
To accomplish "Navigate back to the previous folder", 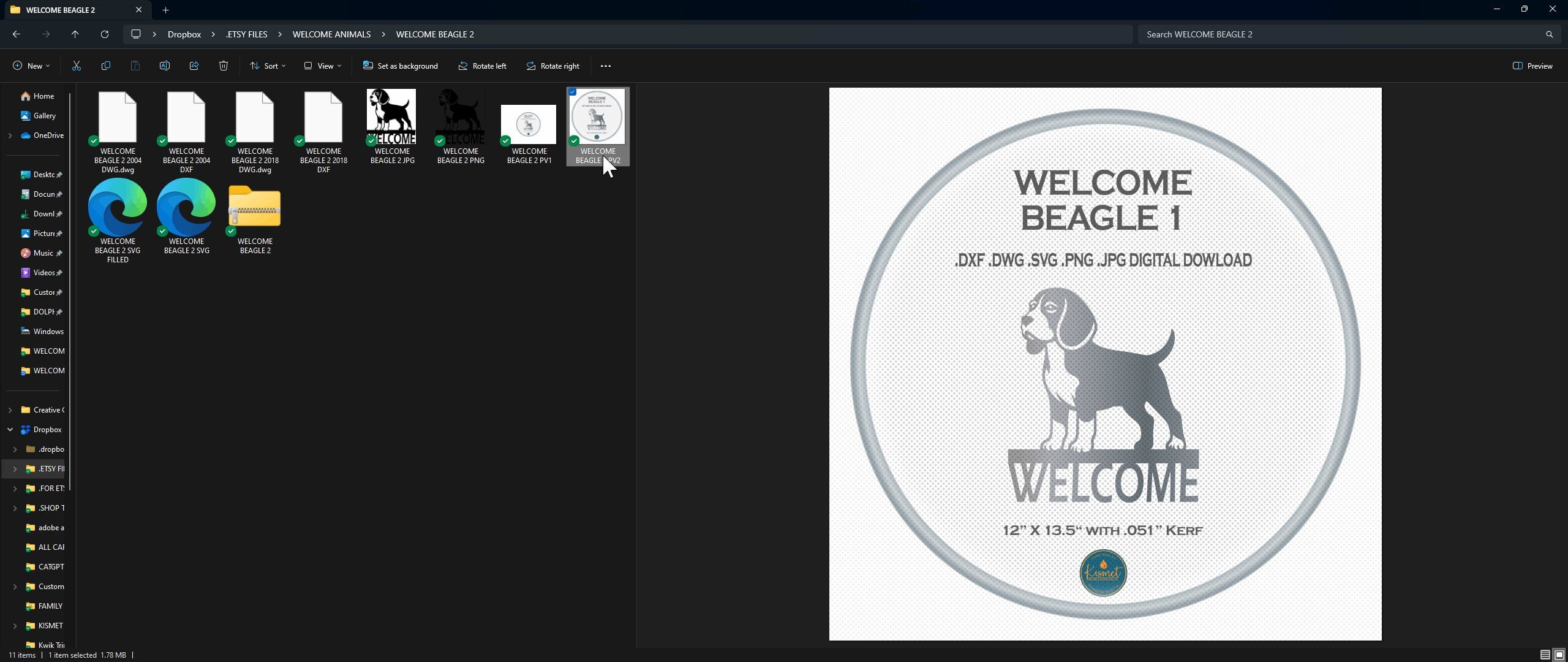I will (17, 34).
